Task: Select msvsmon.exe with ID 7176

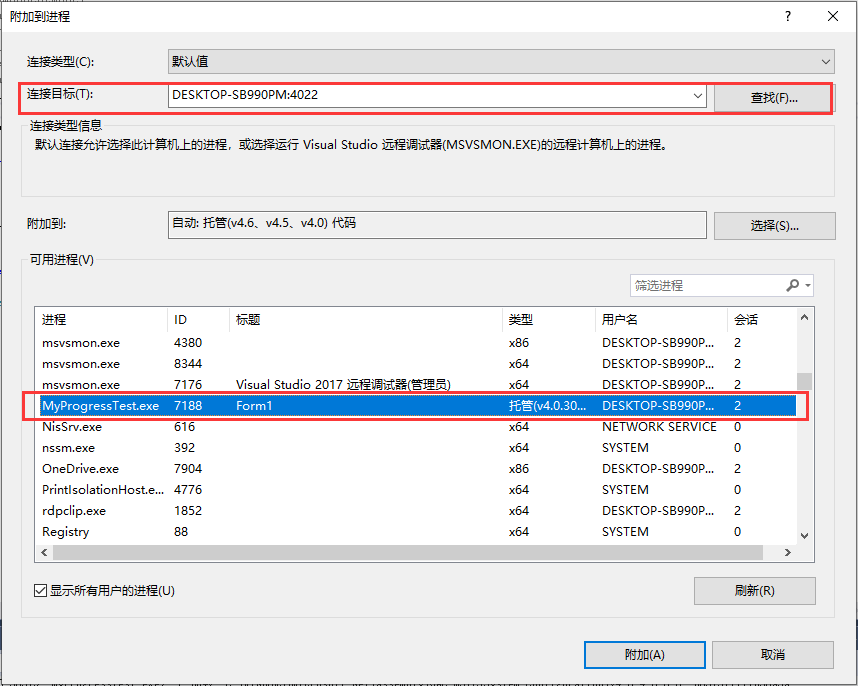Action: [x=418, y=385]
